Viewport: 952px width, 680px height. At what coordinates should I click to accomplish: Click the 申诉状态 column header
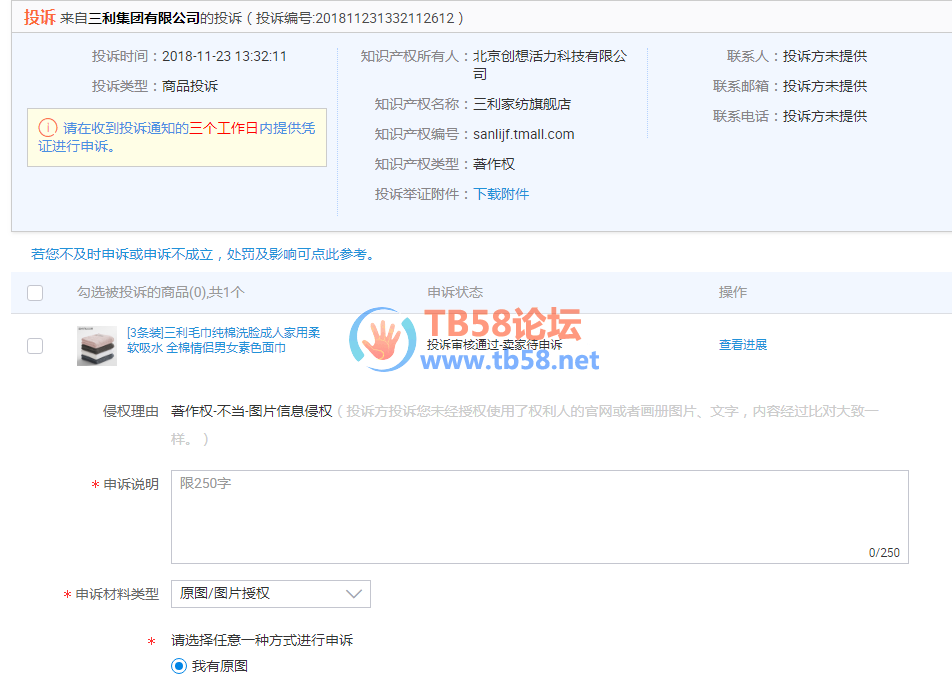(x=455, y=293)
